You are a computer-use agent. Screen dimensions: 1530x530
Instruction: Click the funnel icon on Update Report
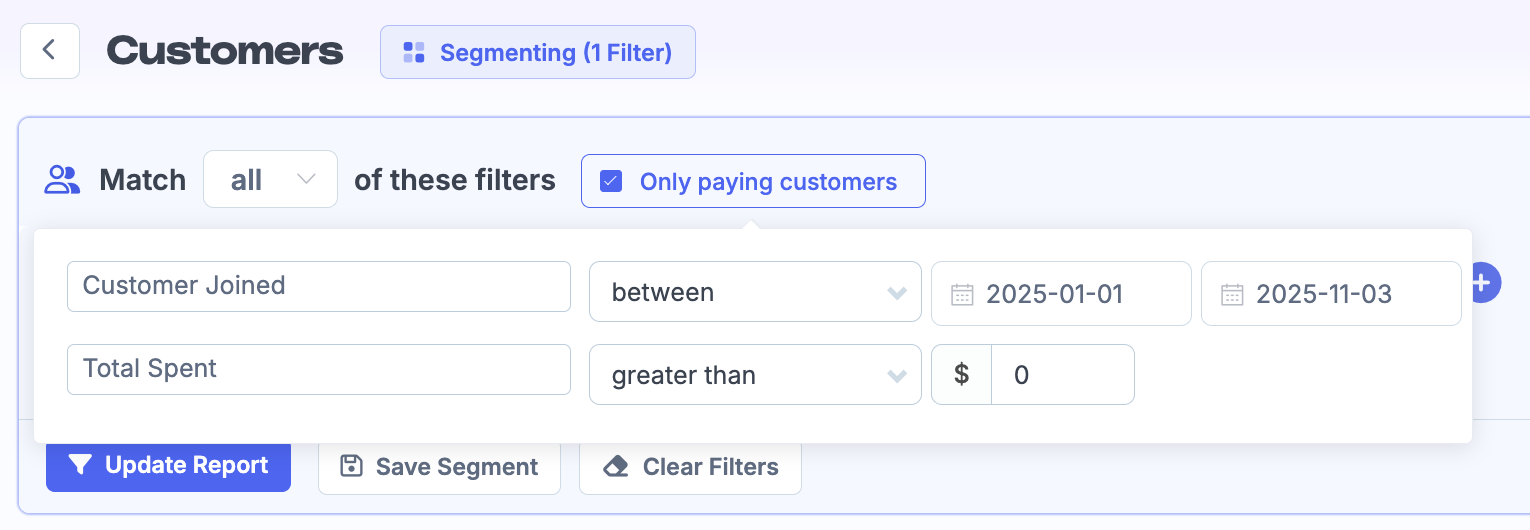pyautogui.click(x=81, y=465)
